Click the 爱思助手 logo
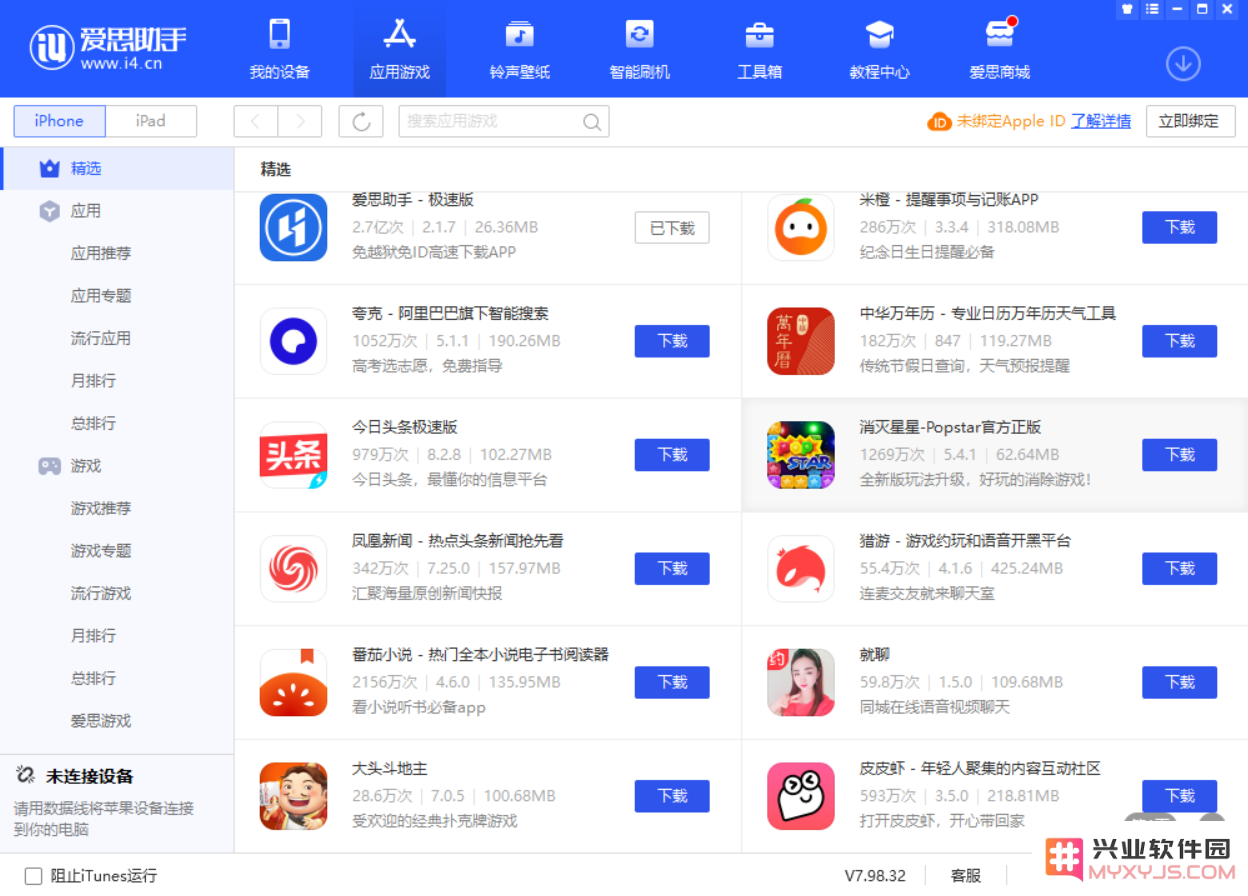This screenshot has width=1248, height=896. pyautogui.click(x=108, y=47)
